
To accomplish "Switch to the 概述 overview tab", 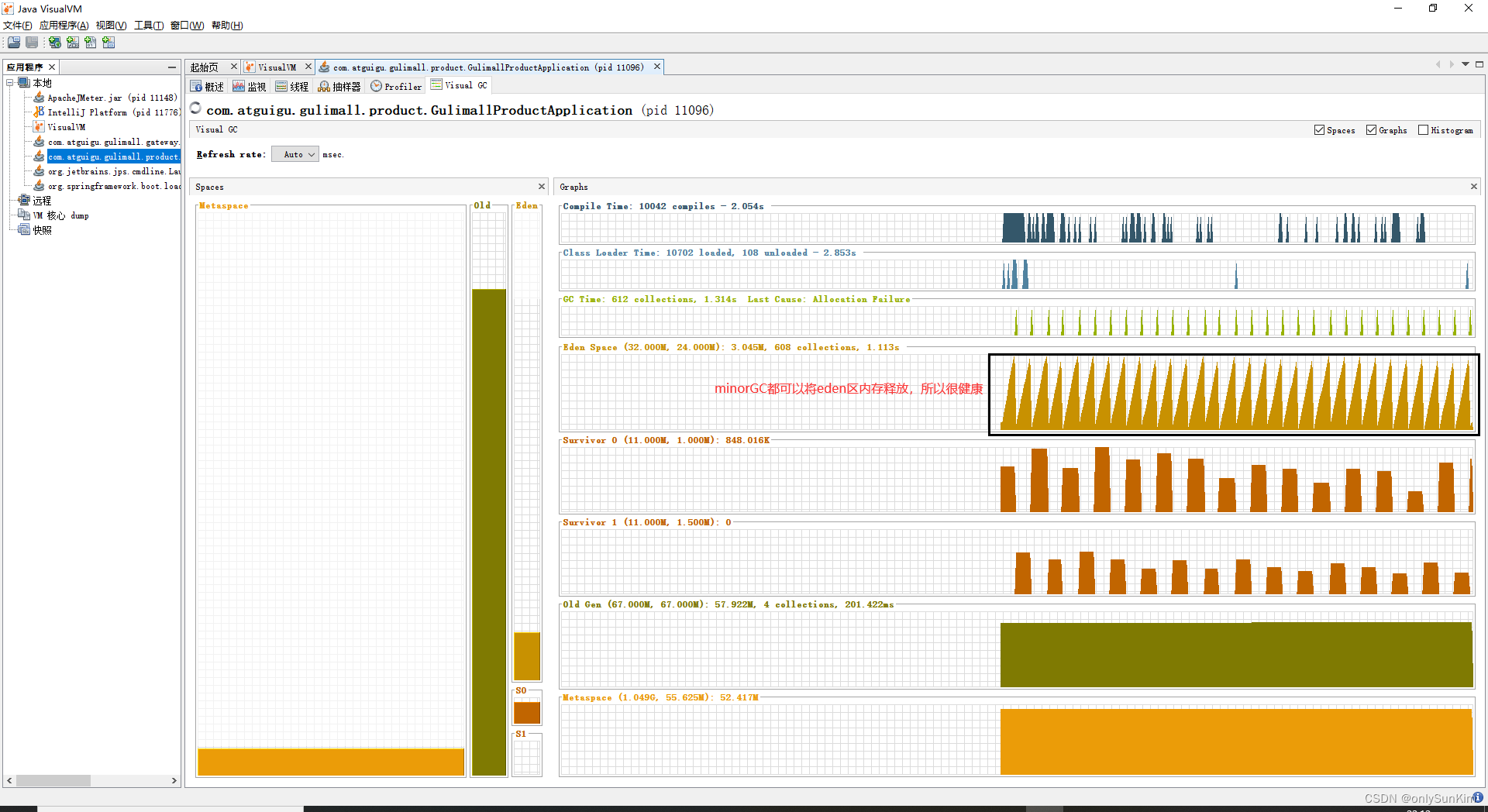I will 208,86.
